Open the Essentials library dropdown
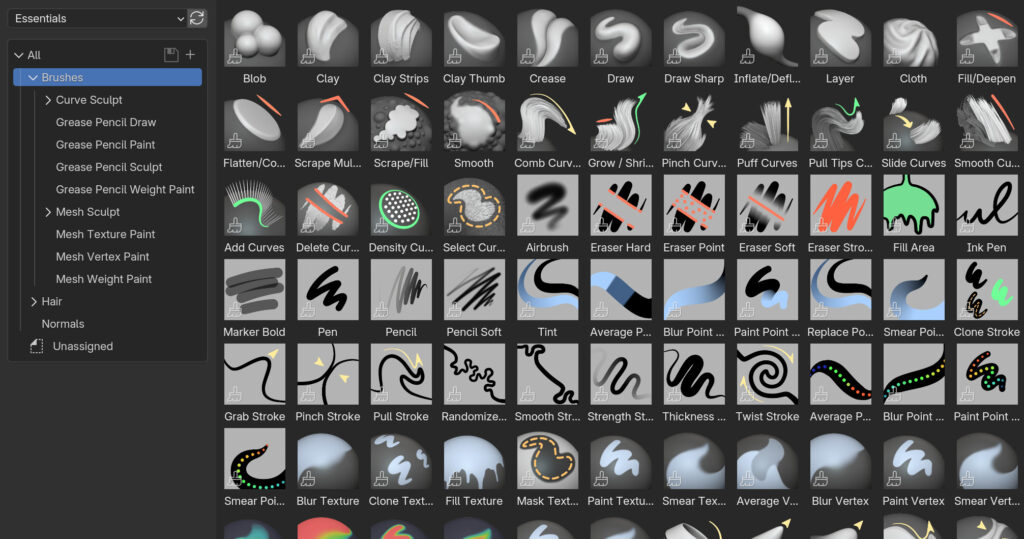The width and height of the screenshot is (1024, 539). tap(97, 18)
